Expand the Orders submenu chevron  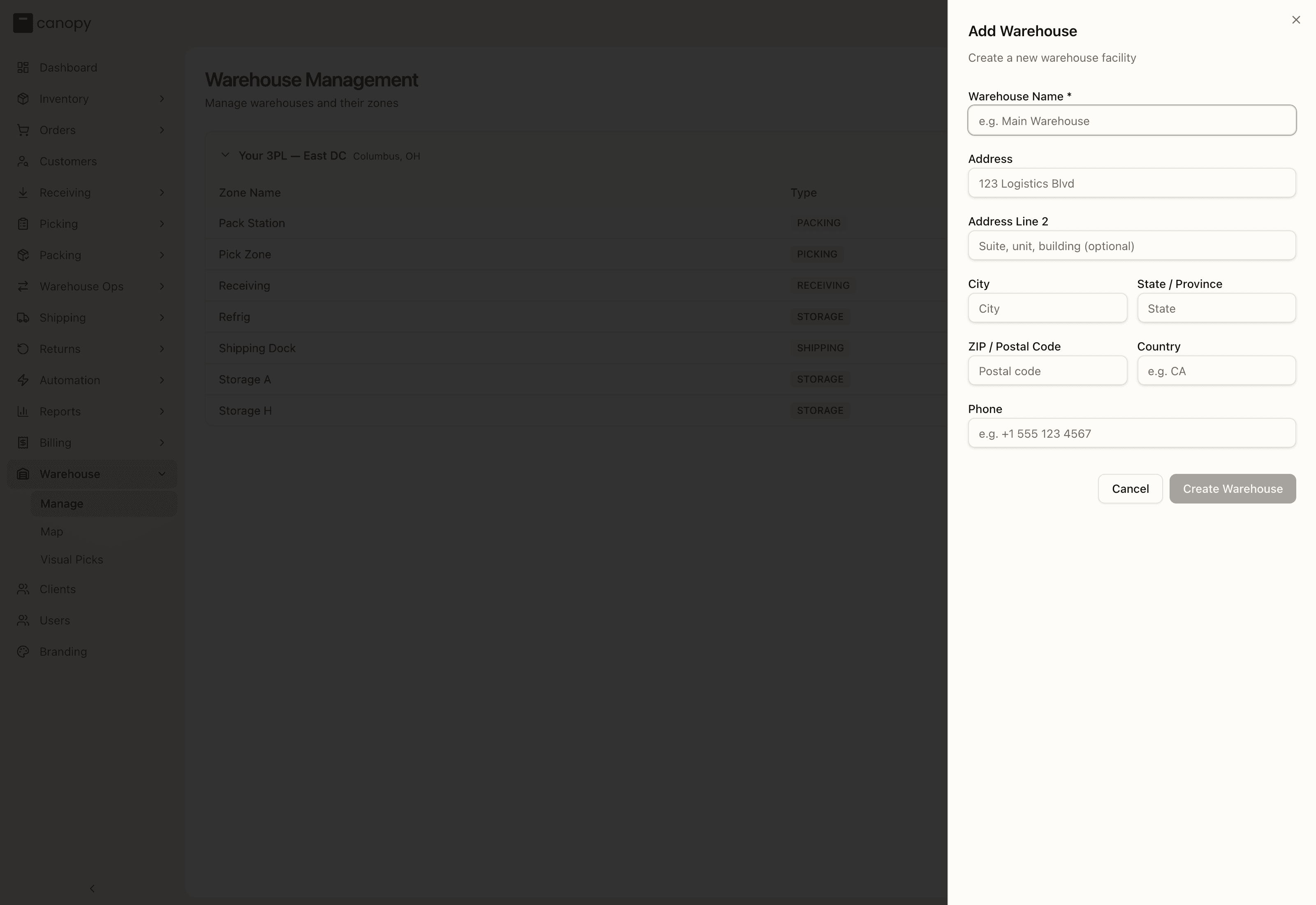tap(162, 130)
